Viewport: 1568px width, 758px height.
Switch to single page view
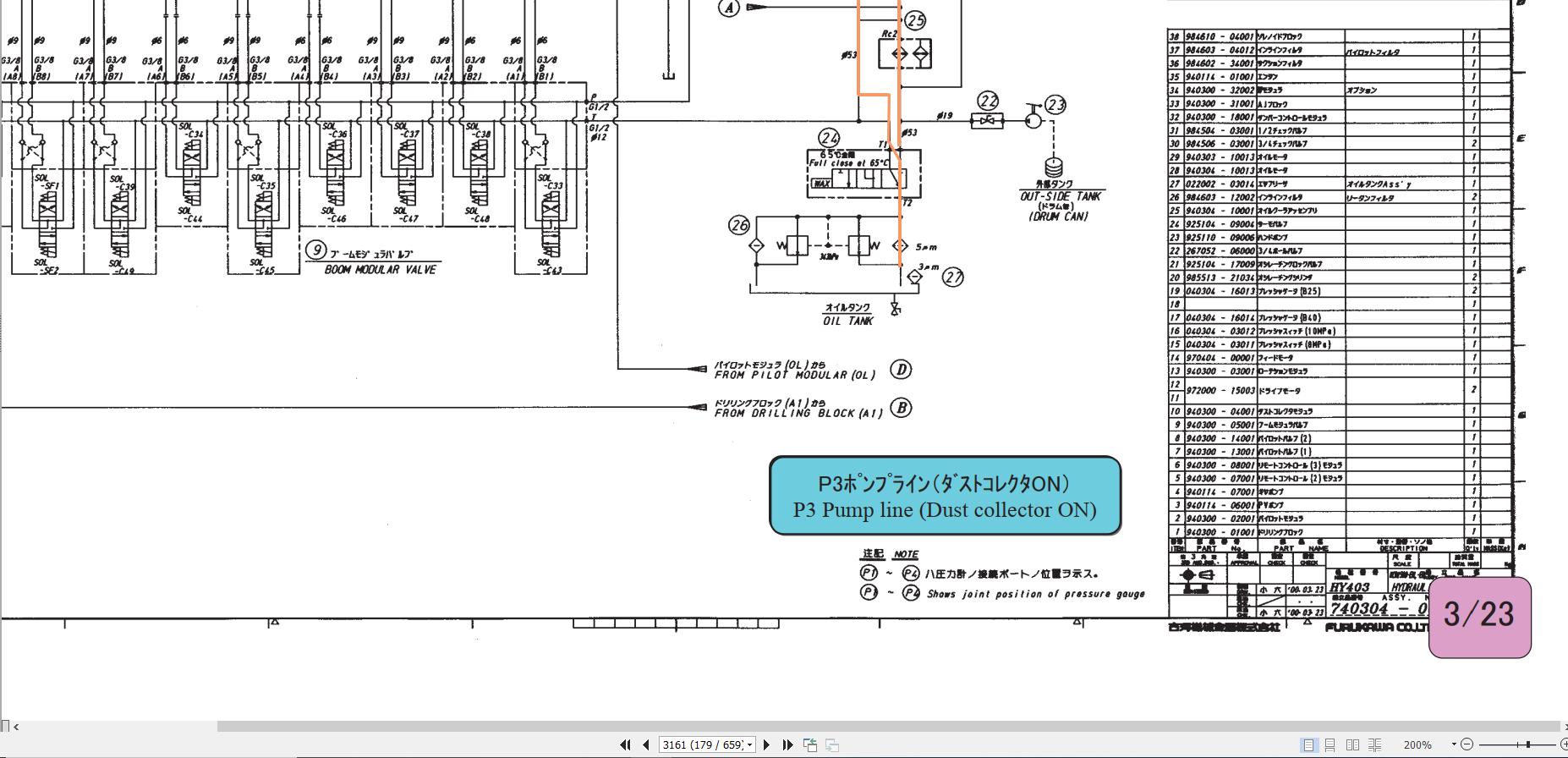[x=1309, y=744]
